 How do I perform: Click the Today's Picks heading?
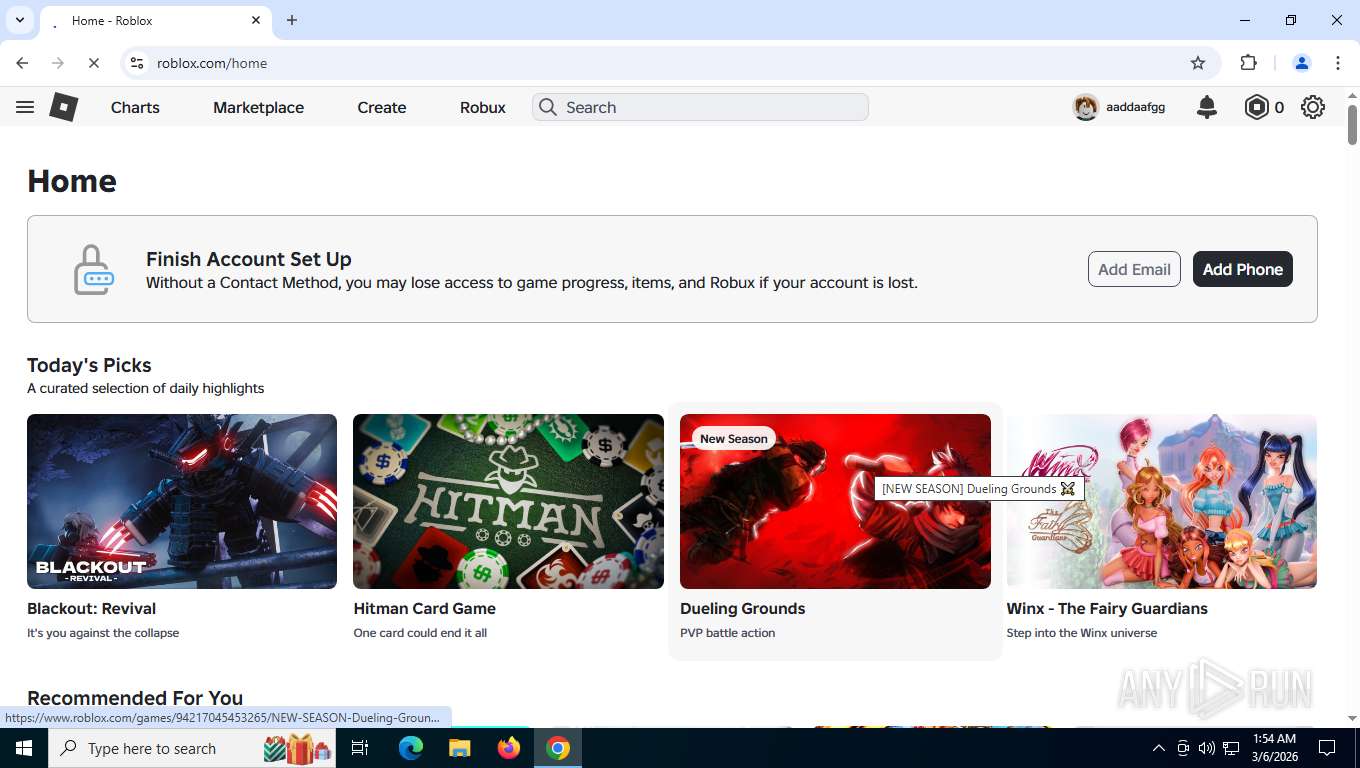[x=89, y=365]
